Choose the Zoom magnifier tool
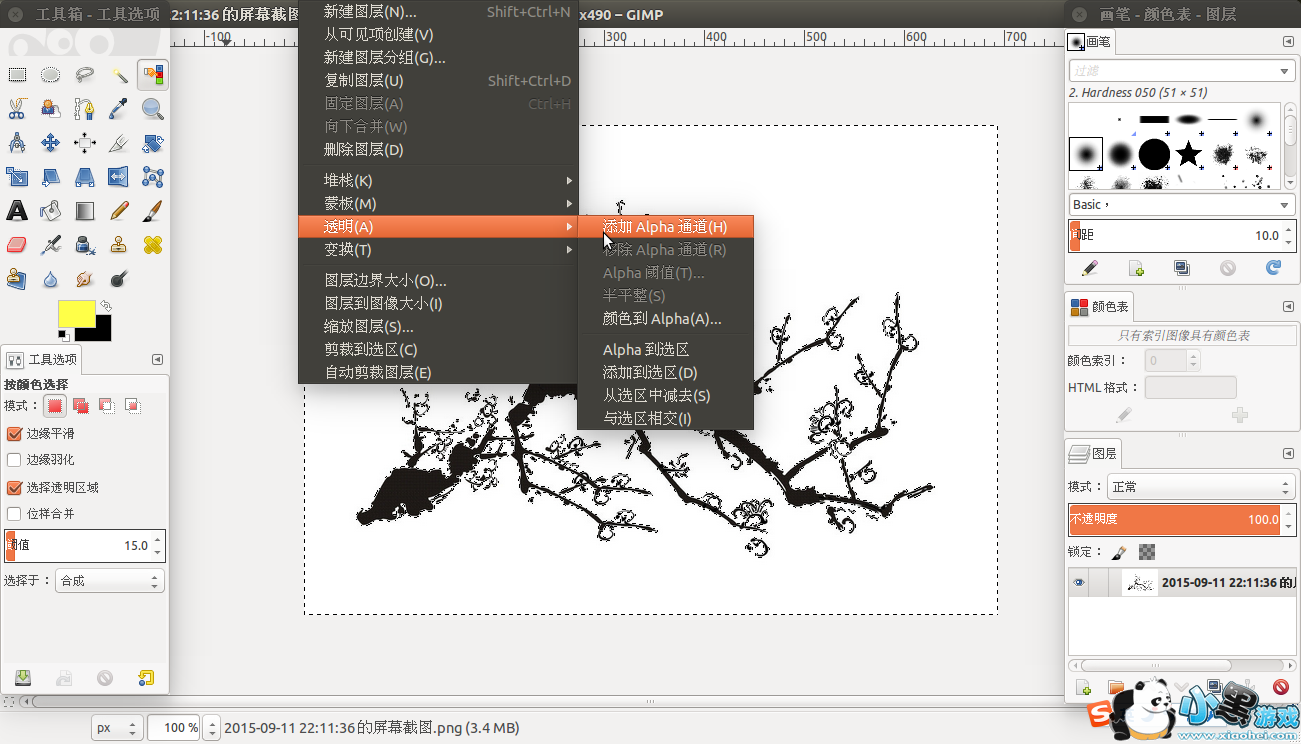Screen dimensions: 1301x744 [153, 109]
